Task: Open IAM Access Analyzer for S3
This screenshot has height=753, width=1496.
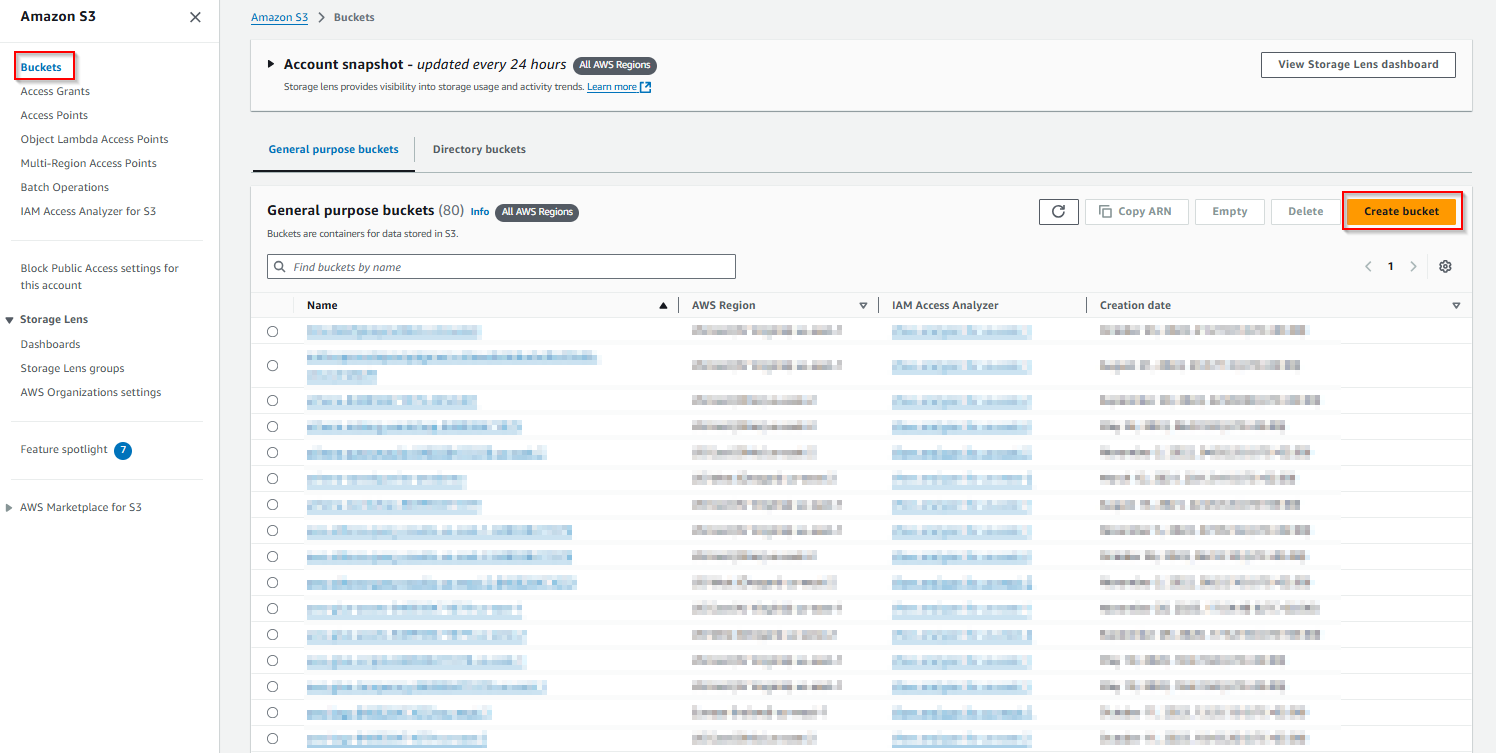Action: [x=88, y=211]
